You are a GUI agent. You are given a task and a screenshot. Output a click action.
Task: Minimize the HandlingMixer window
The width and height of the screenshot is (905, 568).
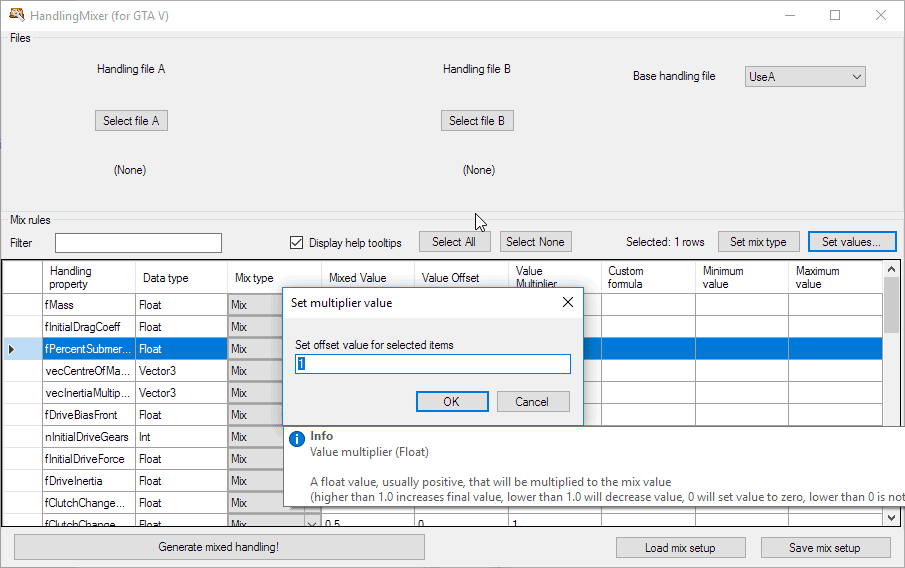tap(790, 16)
